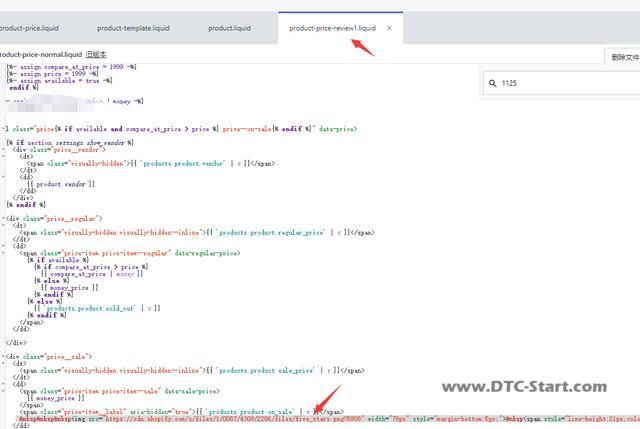Open the product-template.liquid tab
This screenshot has width=640, height=429.
133,28
